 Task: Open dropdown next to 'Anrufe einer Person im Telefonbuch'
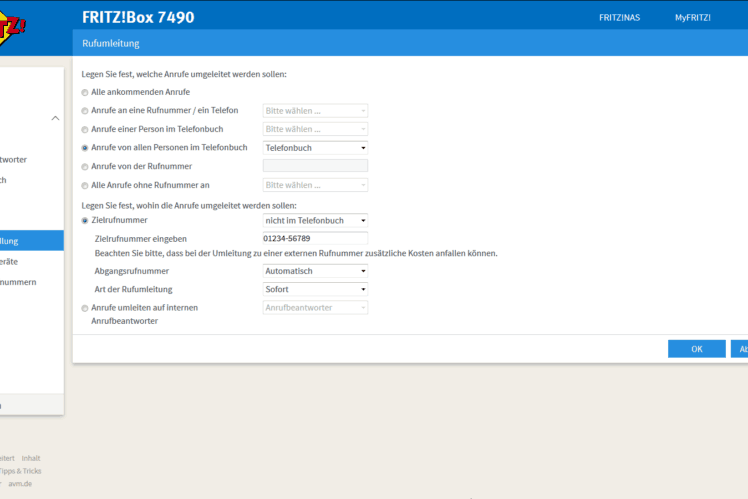(315, 129)
